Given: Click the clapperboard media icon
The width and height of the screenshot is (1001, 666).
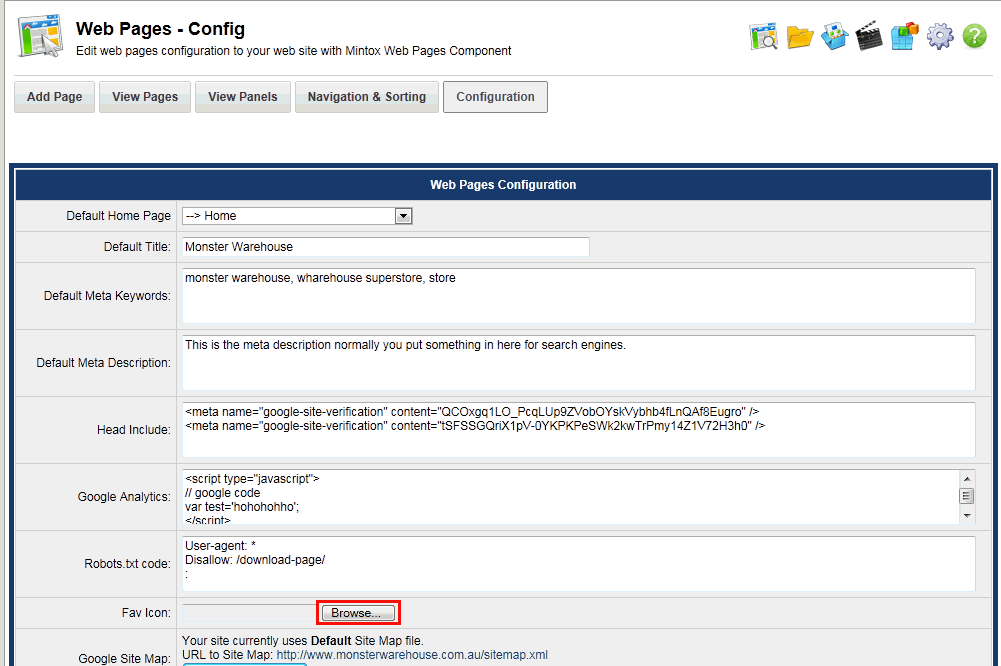Looking at the screenshot, I should 869,36.
